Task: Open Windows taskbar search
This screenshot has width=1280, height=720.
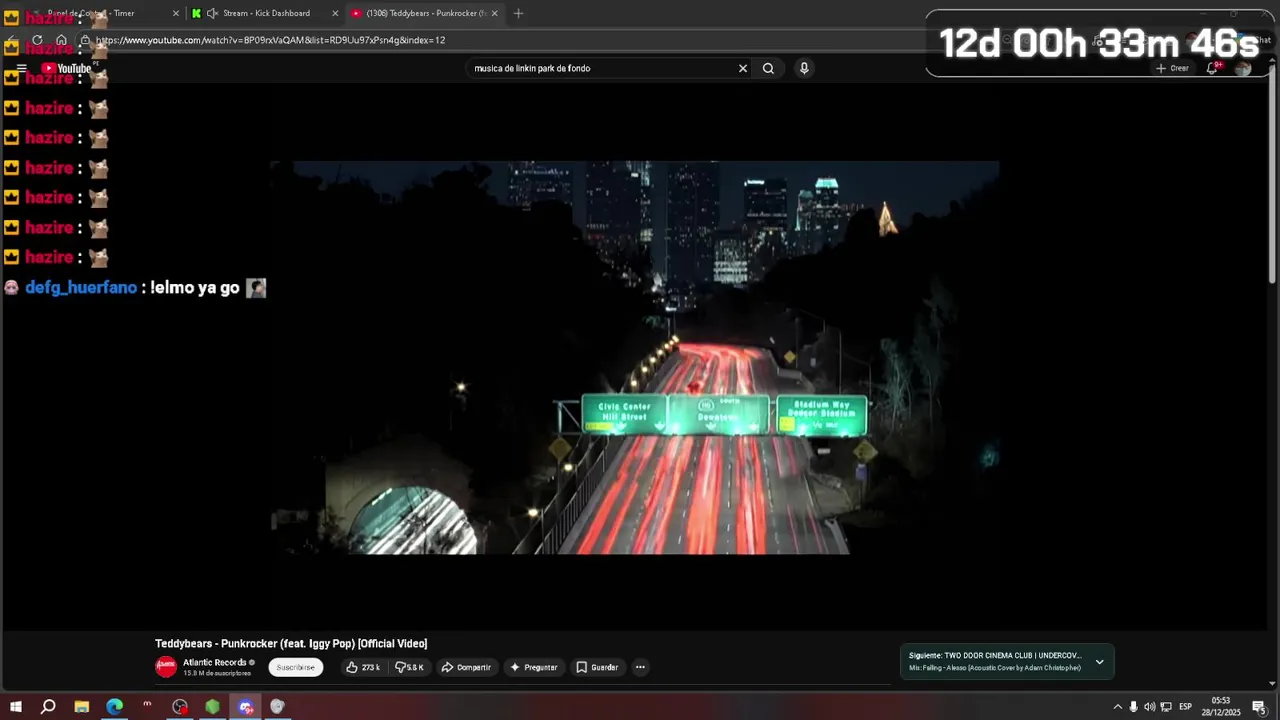Action: click(x=48, y=707)
